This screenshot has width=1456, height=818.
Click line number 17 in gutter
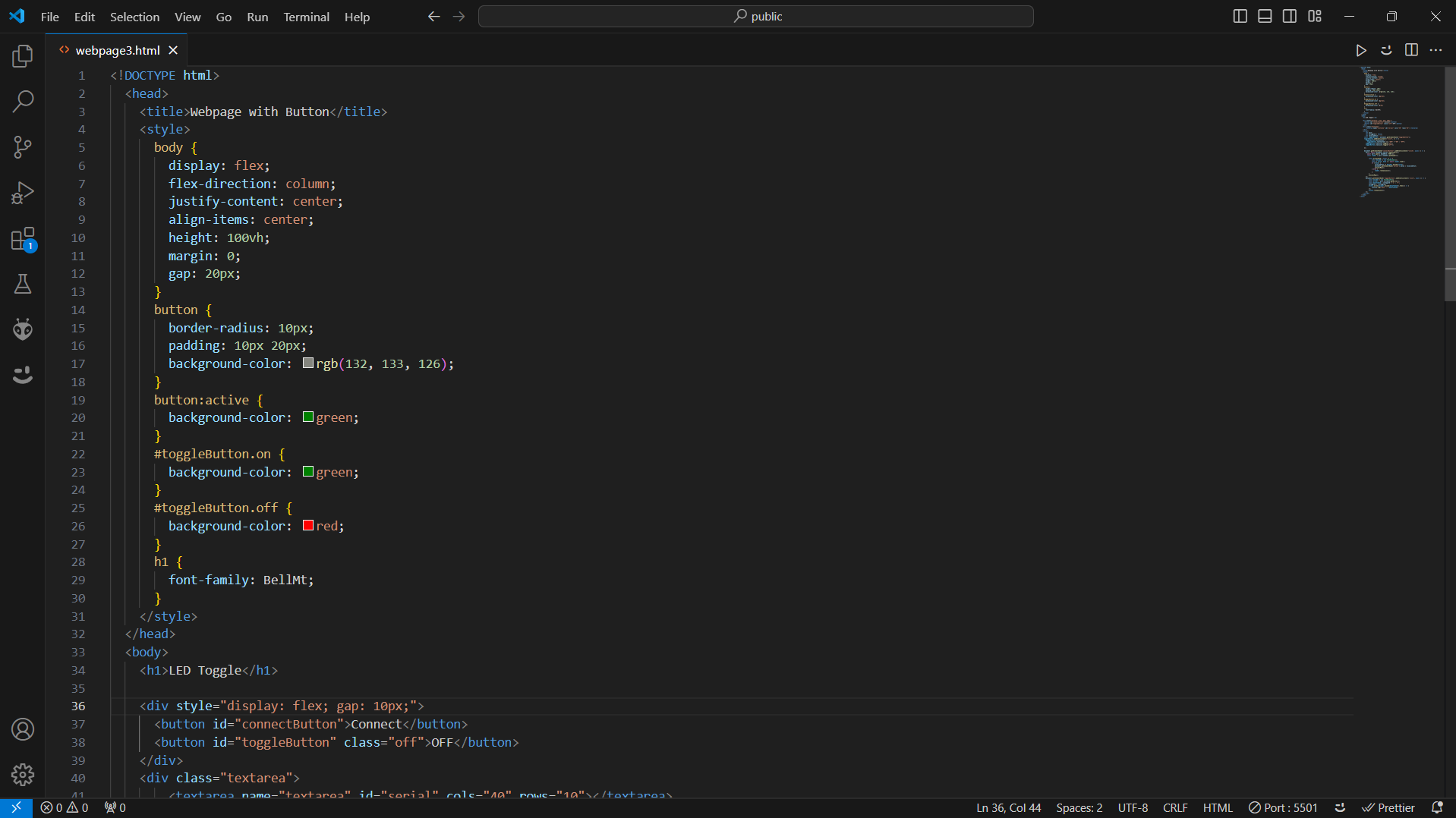pos(78,363)
